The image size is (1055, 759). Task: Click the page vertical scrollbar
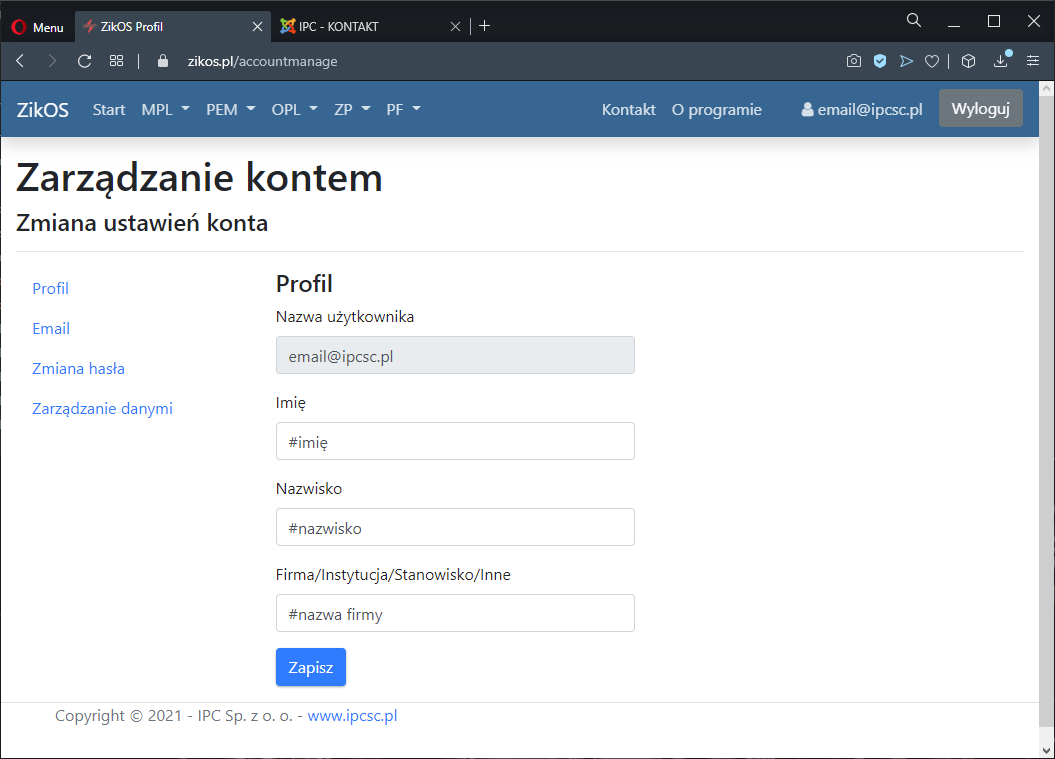tap(1046, 400)
